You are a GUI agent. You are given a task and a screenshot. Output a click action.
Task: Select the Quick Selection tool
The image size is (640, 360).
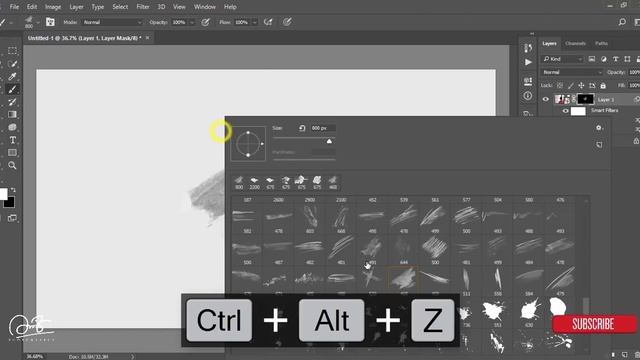[12, 64]
